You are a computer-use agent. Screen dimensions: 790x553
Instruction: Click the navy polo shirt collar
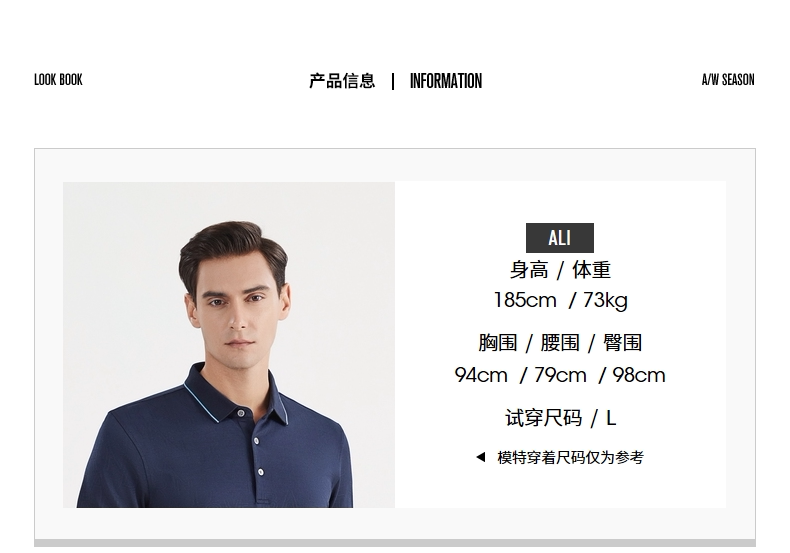click(237, 395)
